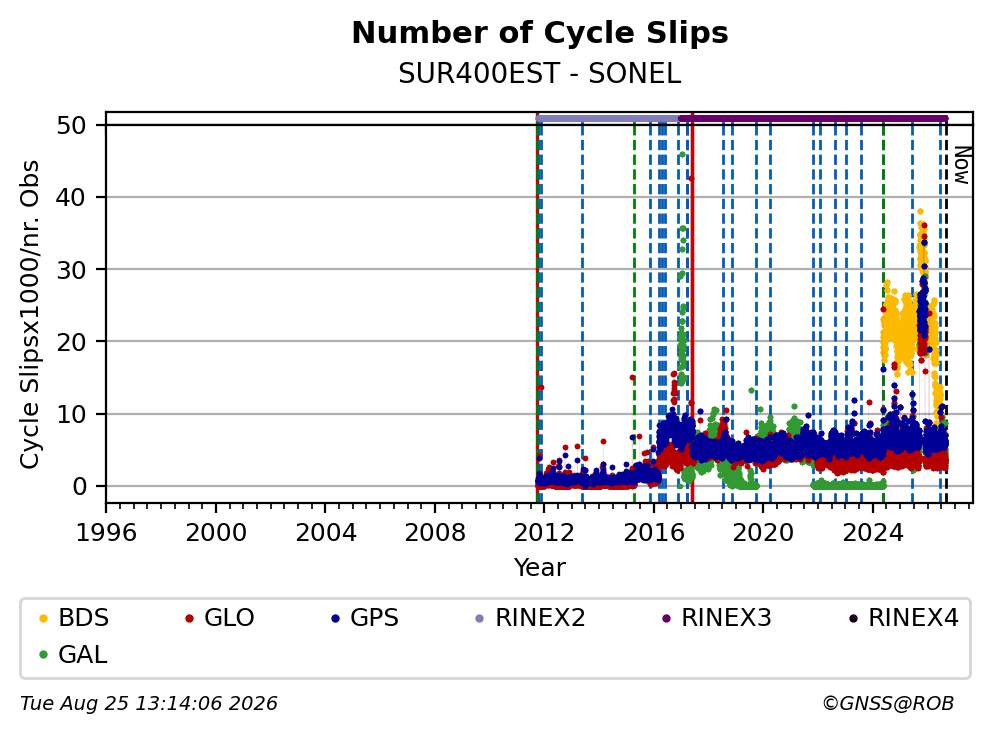Screen dimensions: 992x734
Task: Click the 2020 x-axis tick label
Action: pyautogui.click(x=763, y=533)
